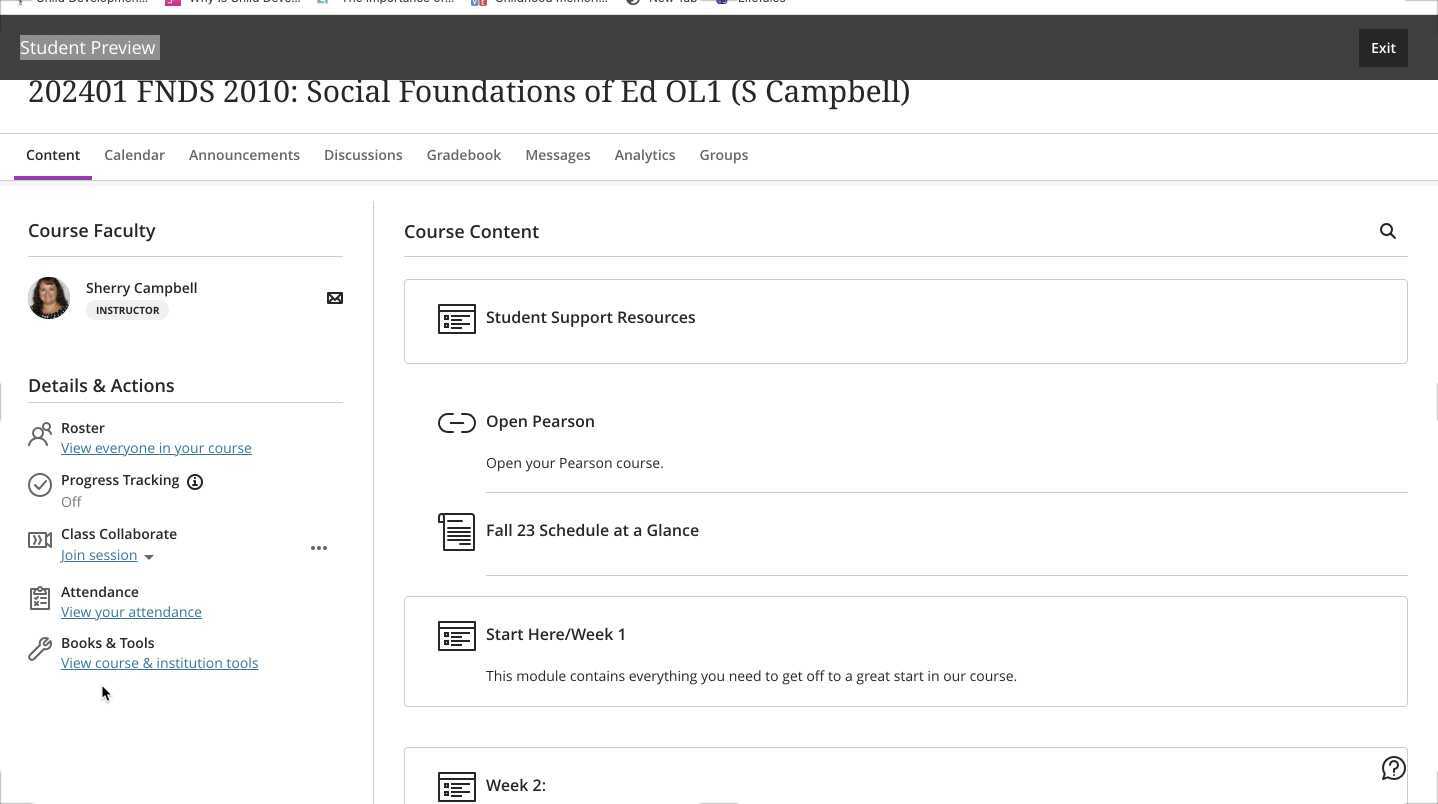Click the course content search magnifier icon
Image resolution: width=1438 pixels, height=804 pixels.
(x=1387, y=231)
